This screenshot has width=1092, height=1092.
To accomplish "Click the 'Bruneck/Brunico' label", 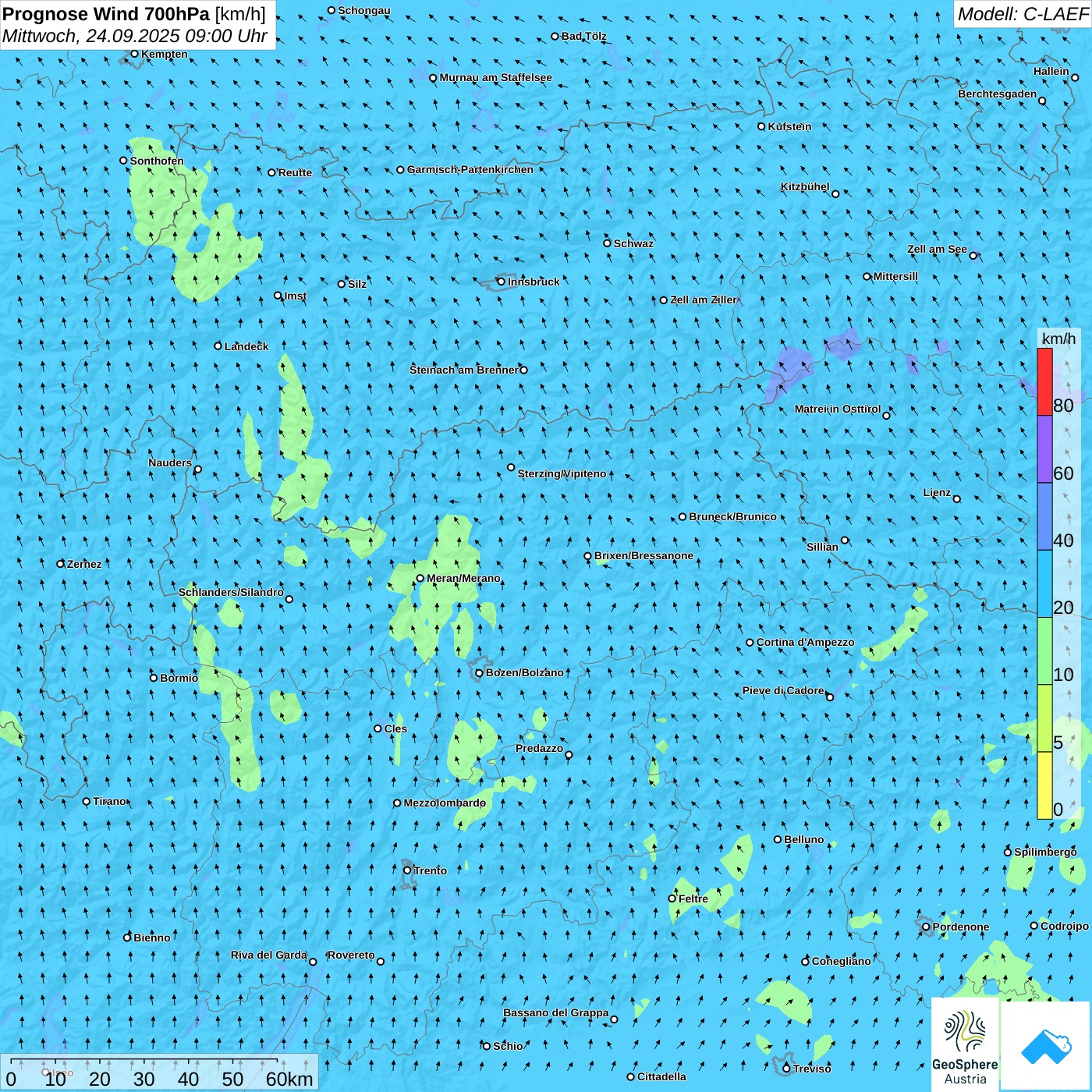I will click(x=733, y=516).
